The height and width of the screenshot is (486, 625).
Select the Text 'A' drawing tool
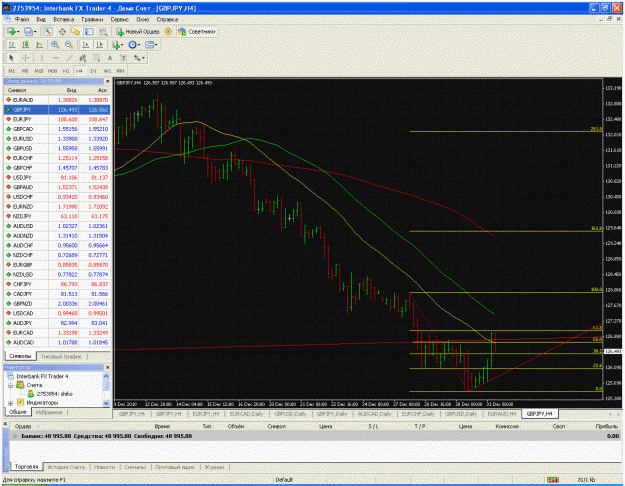pos(110,58)
